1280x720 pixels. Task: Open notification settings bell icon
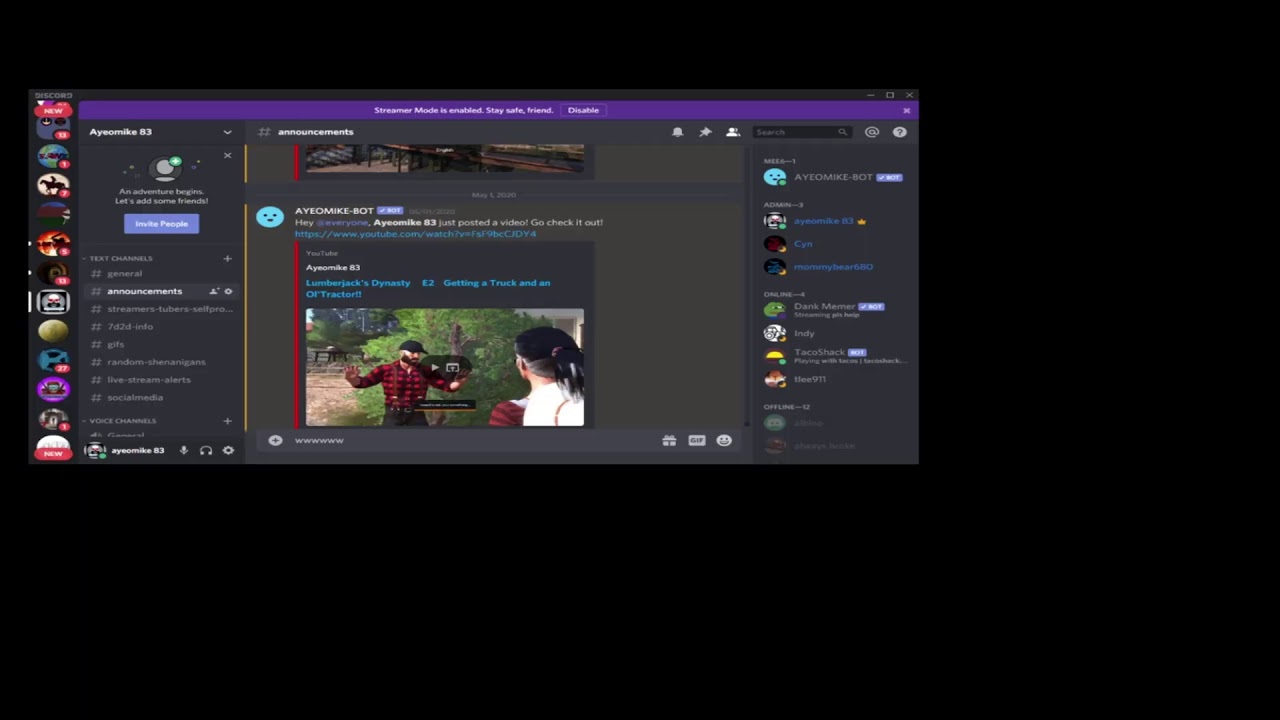(x=677, y=132)
